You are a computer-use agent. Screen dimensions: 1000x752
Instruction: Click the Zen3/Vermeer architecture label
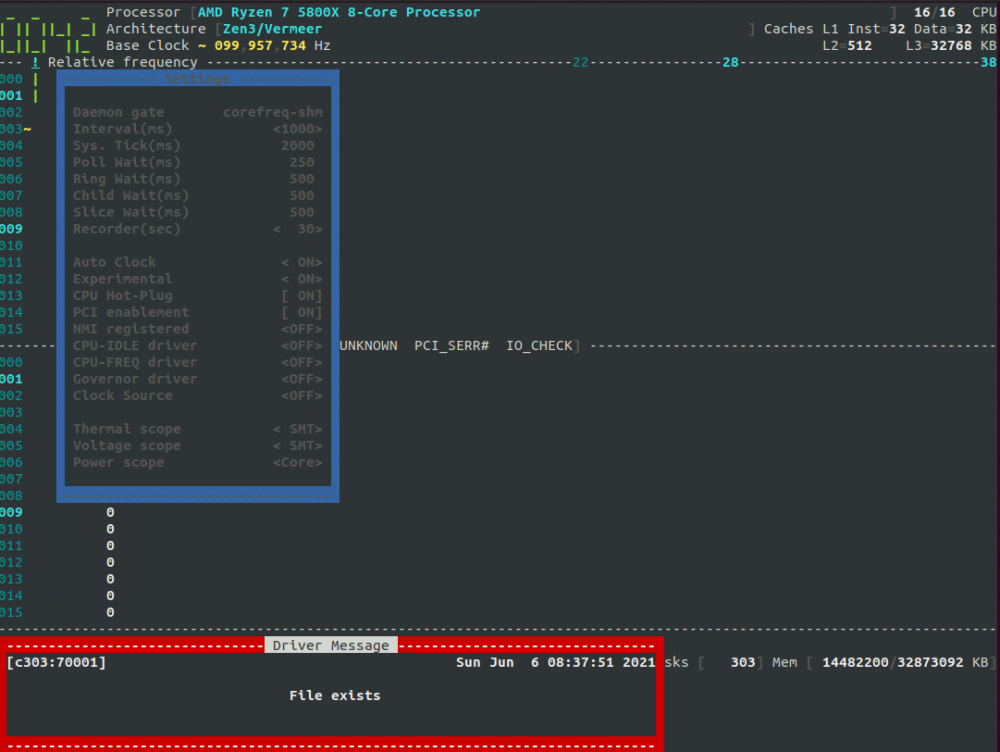point(272,29)
